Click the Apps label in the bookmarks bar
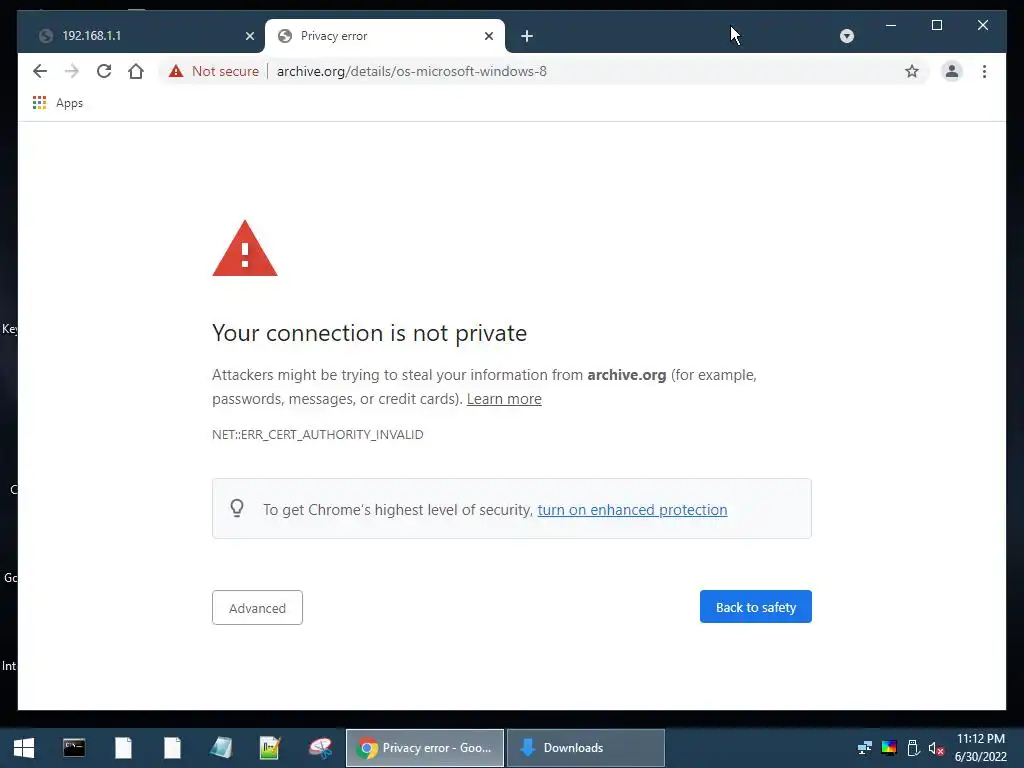1024x768 pixels. pyautogui.click(x=69, y=103)
